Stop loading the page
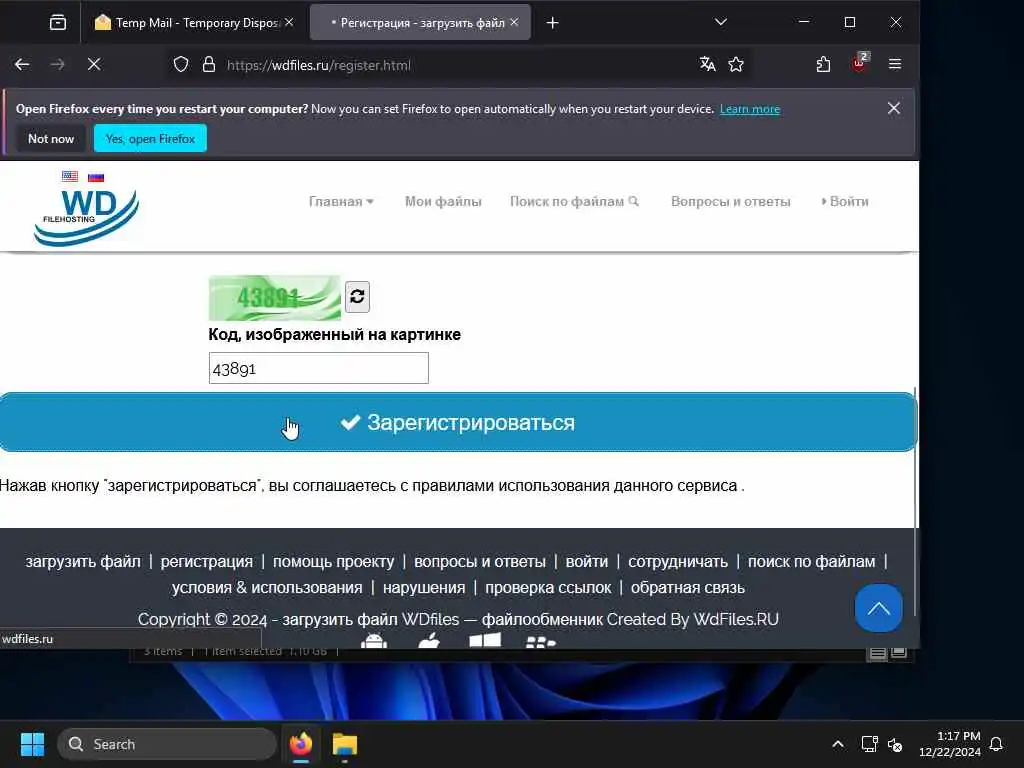Screen dimensions: 1024x768 click(x=94, y=64)
